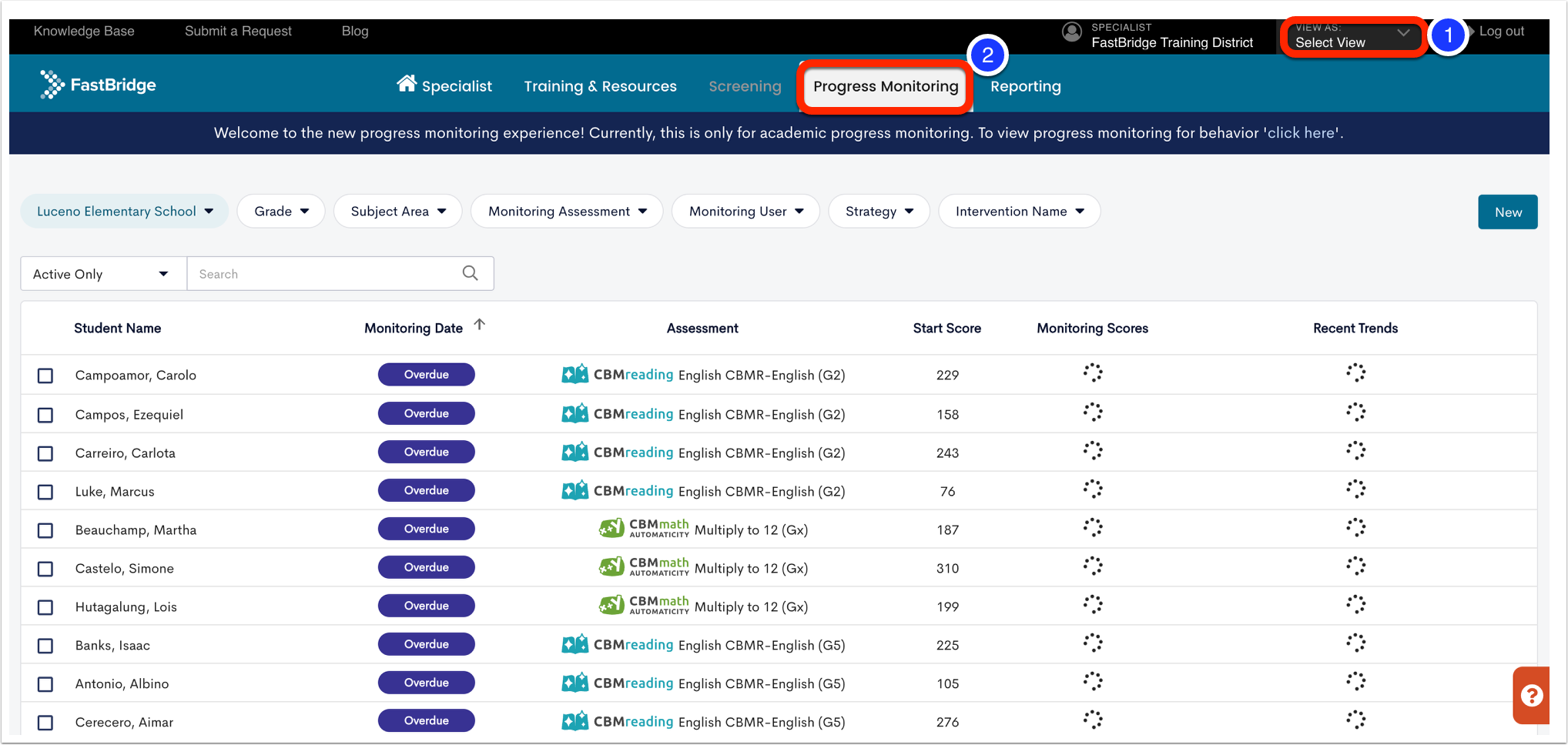This screenshot has width=1568, height=745.
Task: Select the checkbox for Carreiro, Carlota
Action: tap(45, 453)
